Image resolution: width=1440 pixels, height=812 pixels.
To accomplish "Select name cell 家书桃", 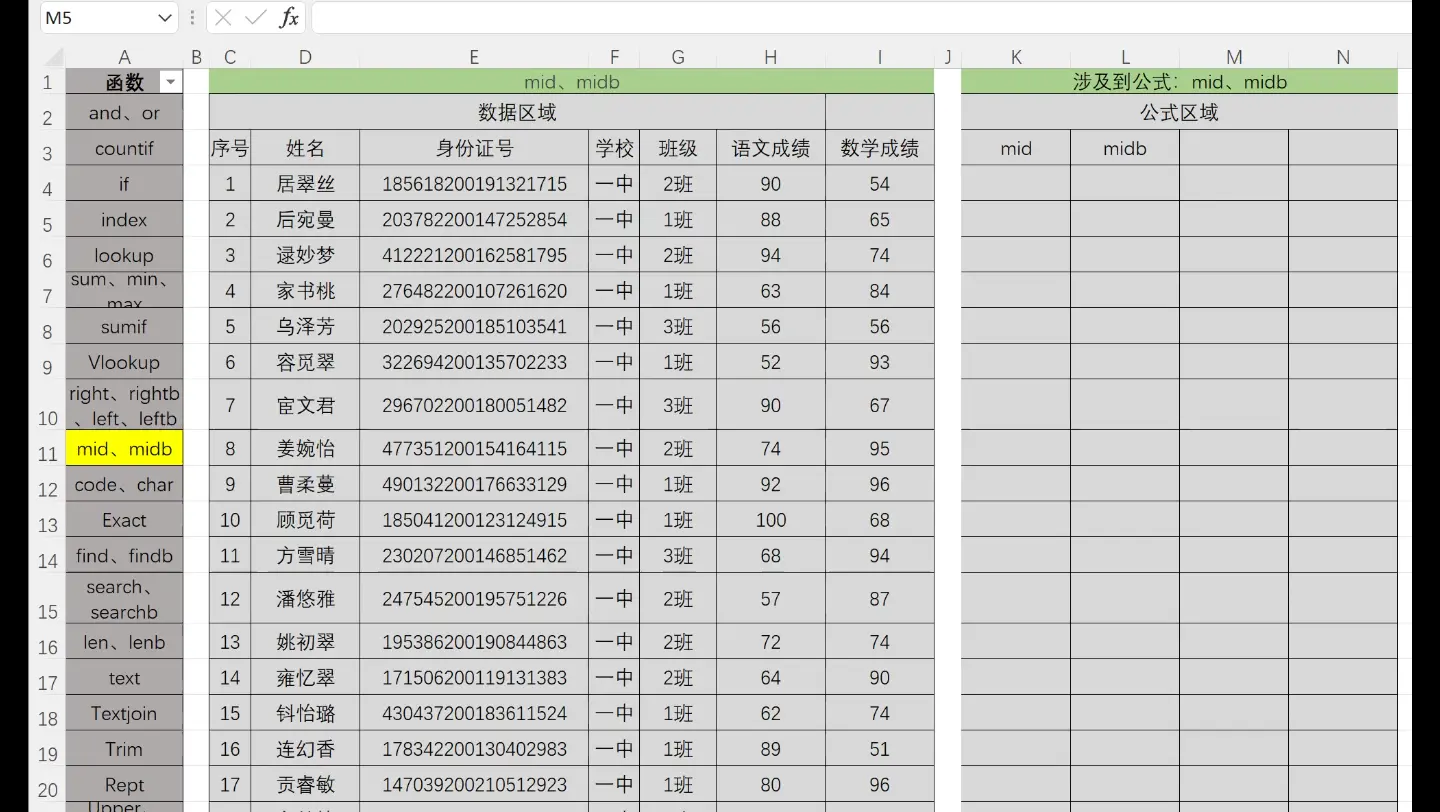I will point(305,291).
